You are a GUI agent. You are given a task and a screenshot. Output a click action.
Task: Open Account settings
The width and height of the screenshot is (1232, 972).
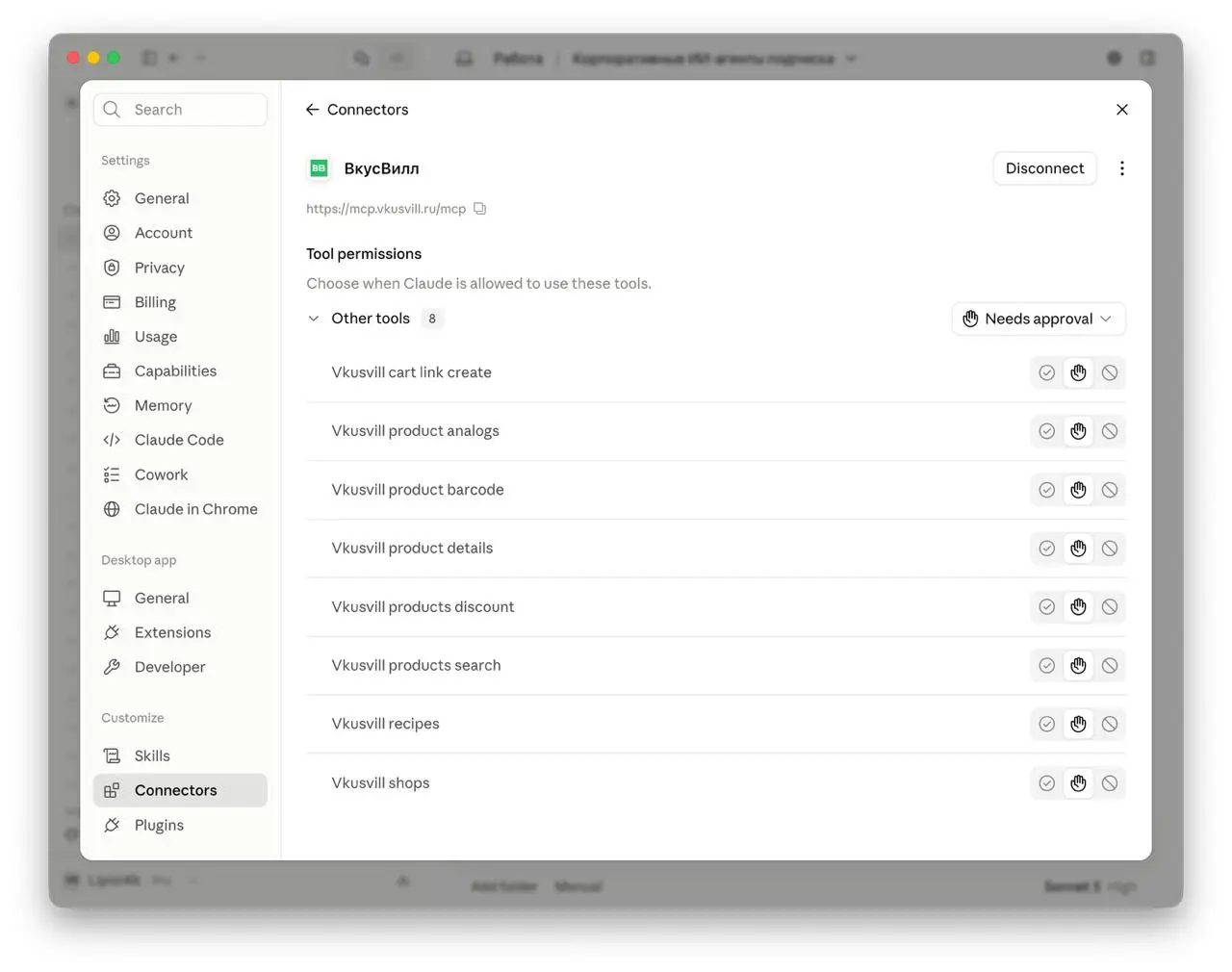click(x=180, y=233)
